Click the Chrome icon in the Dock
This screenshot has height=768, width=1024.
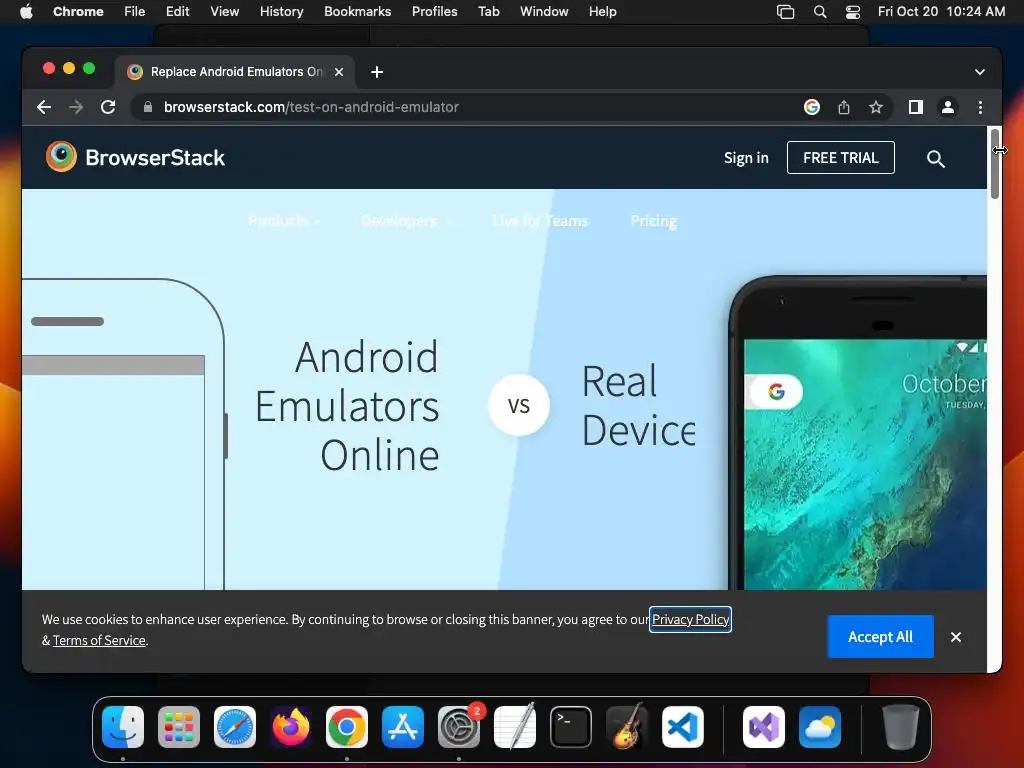[x=347, y=727]
